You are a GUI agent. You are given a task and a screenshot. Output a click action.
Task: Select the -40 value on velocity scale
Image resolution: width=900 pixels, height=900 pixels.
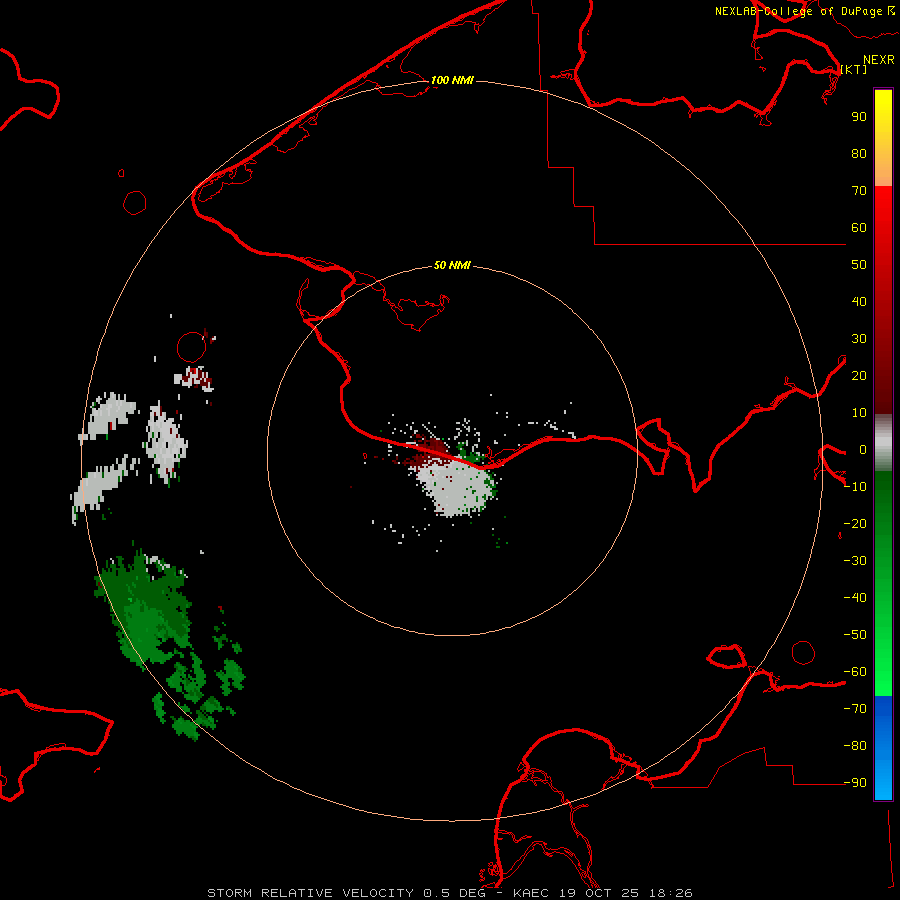[x=855, y=598]
